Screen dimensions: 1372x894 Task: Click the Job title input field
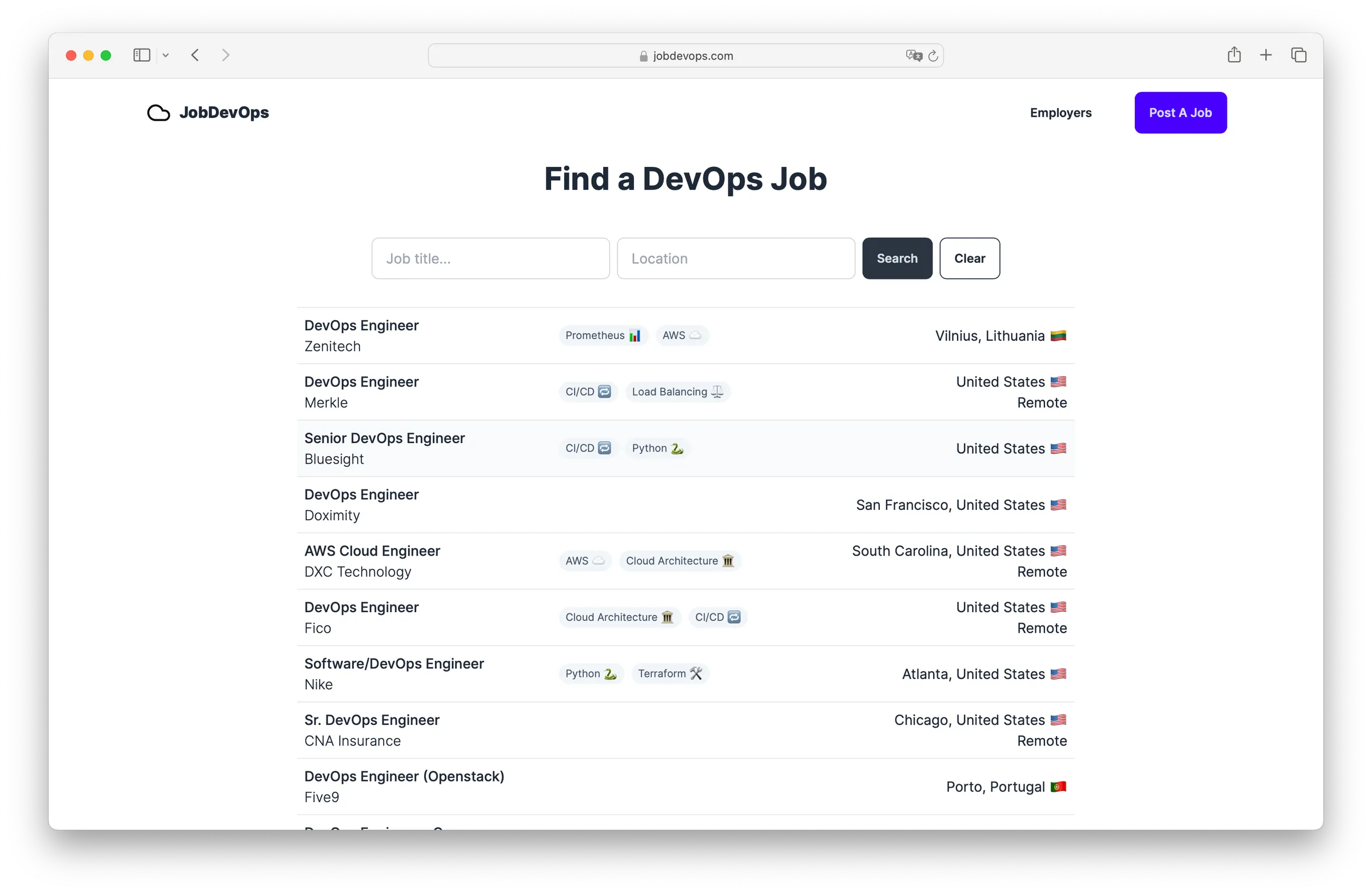point(490,258)
